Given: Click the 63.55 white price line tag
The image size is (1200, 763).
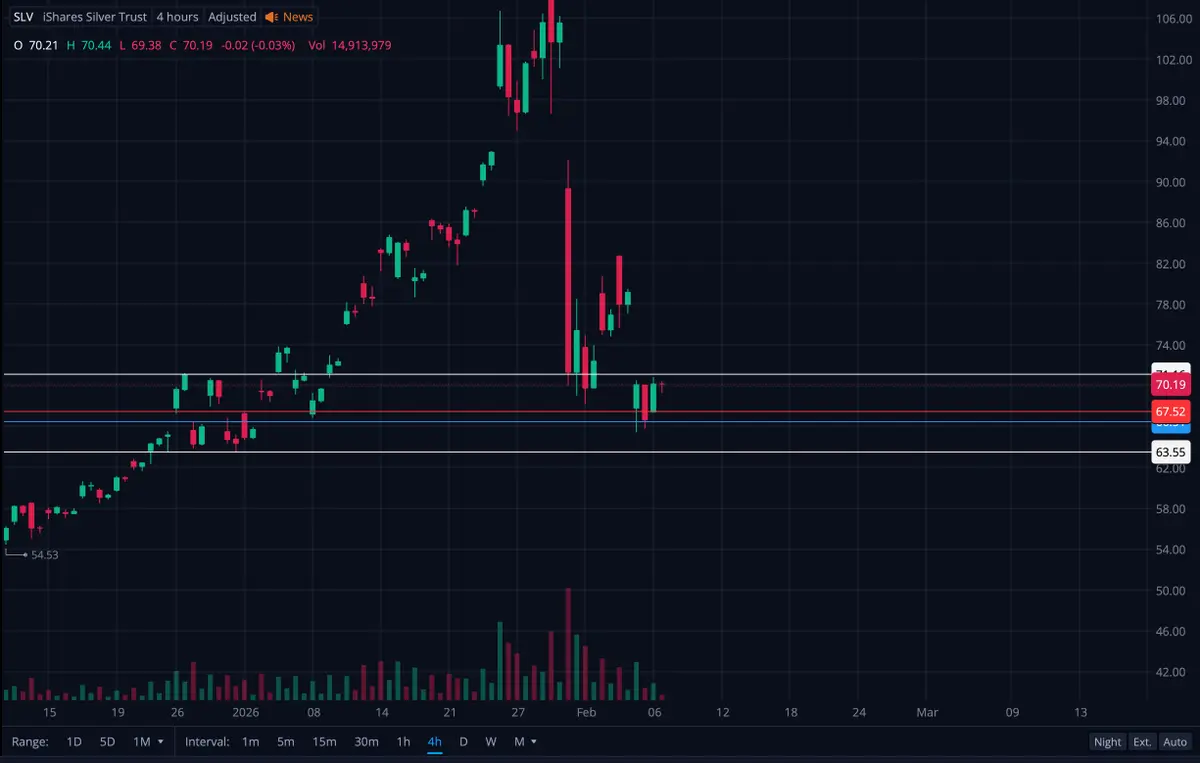Looking at the screenshot, I should pos(1170,452).
